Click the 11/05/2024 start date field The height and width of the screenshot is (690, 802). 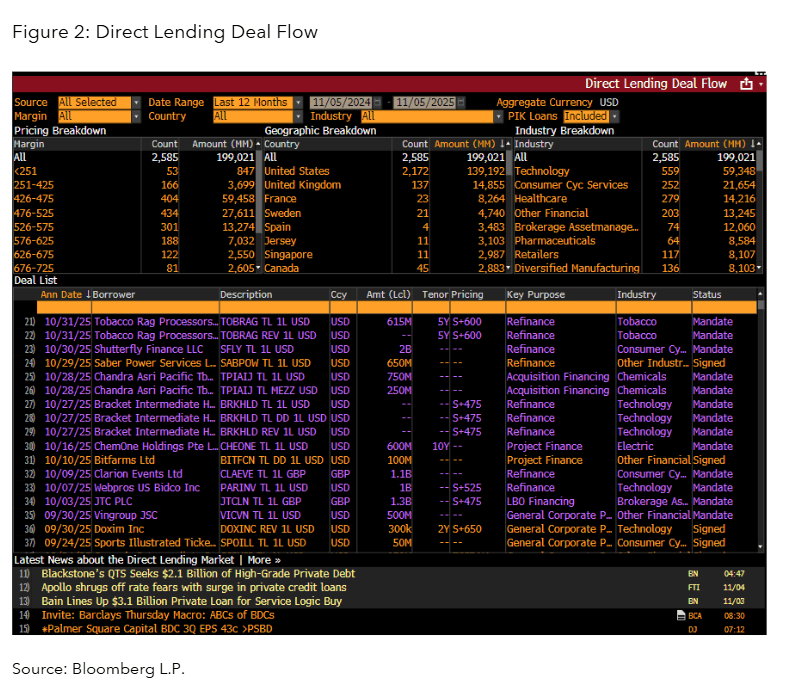tap(338, 101)
